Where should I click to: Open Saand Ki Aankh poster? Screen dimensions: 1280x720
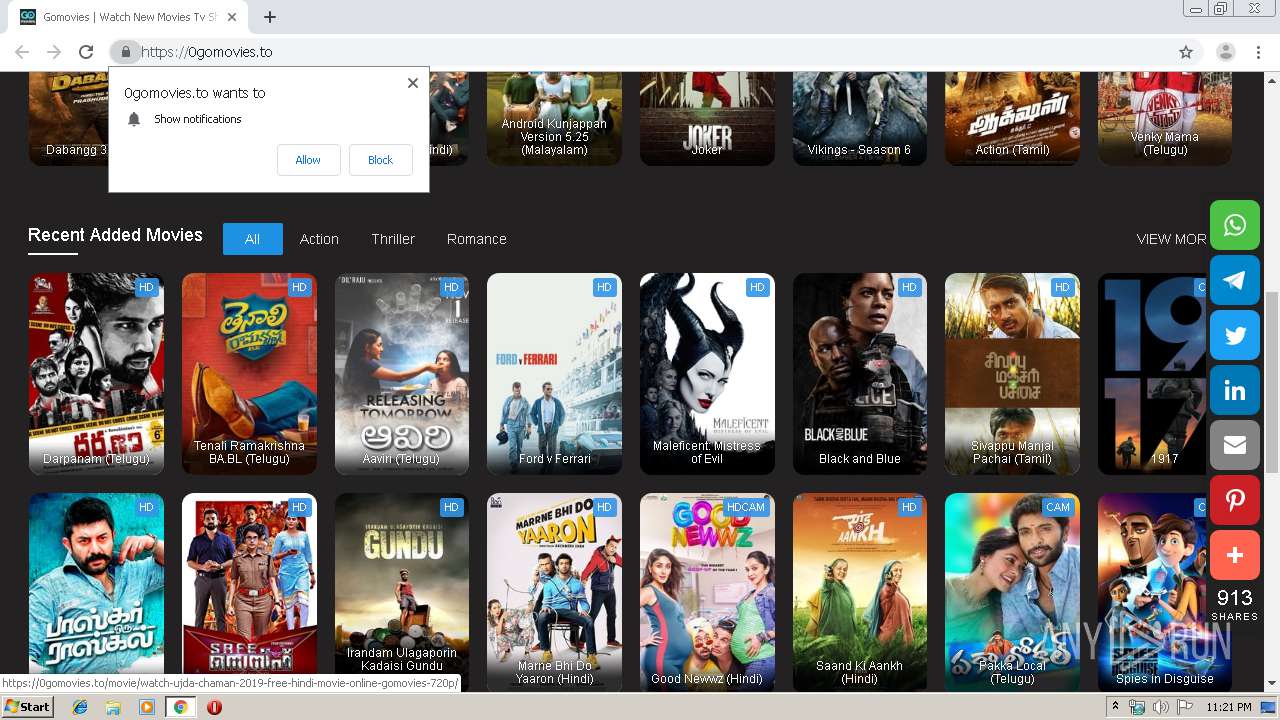coord(860,592)
